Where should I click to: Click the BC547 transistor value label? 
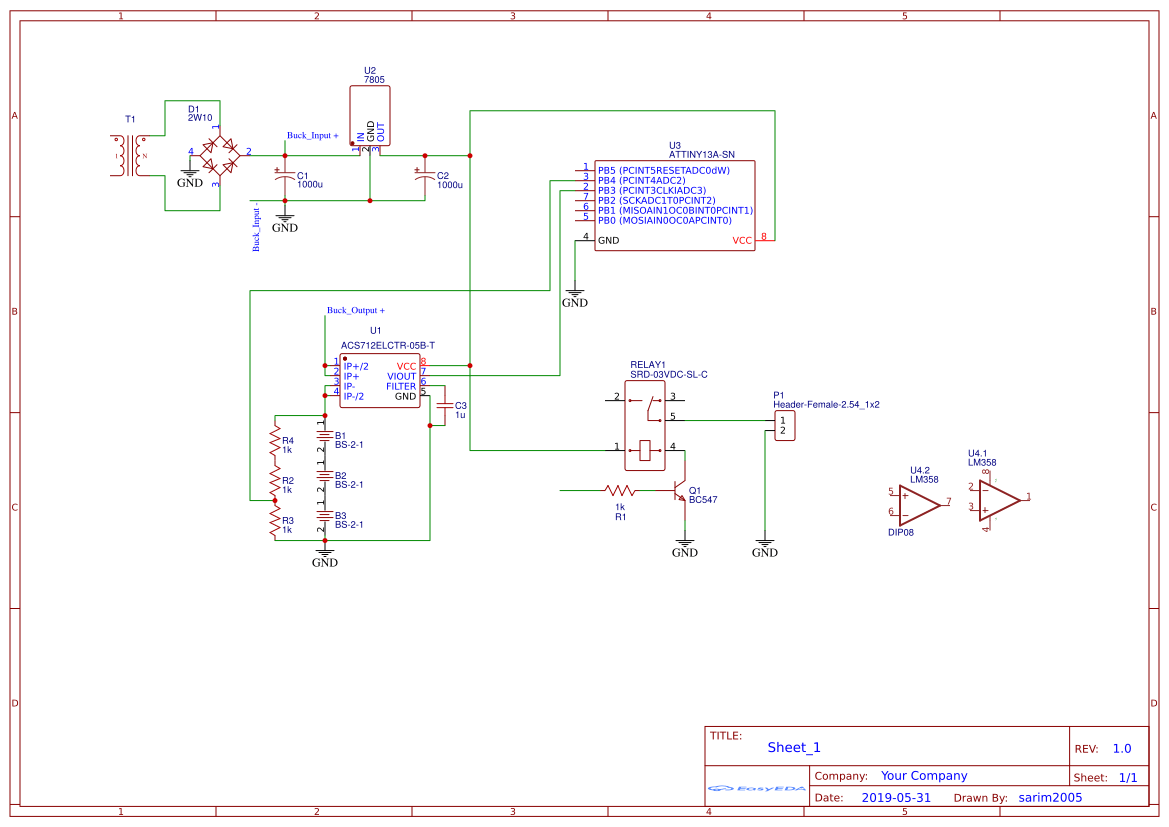[x=703, y=500]
